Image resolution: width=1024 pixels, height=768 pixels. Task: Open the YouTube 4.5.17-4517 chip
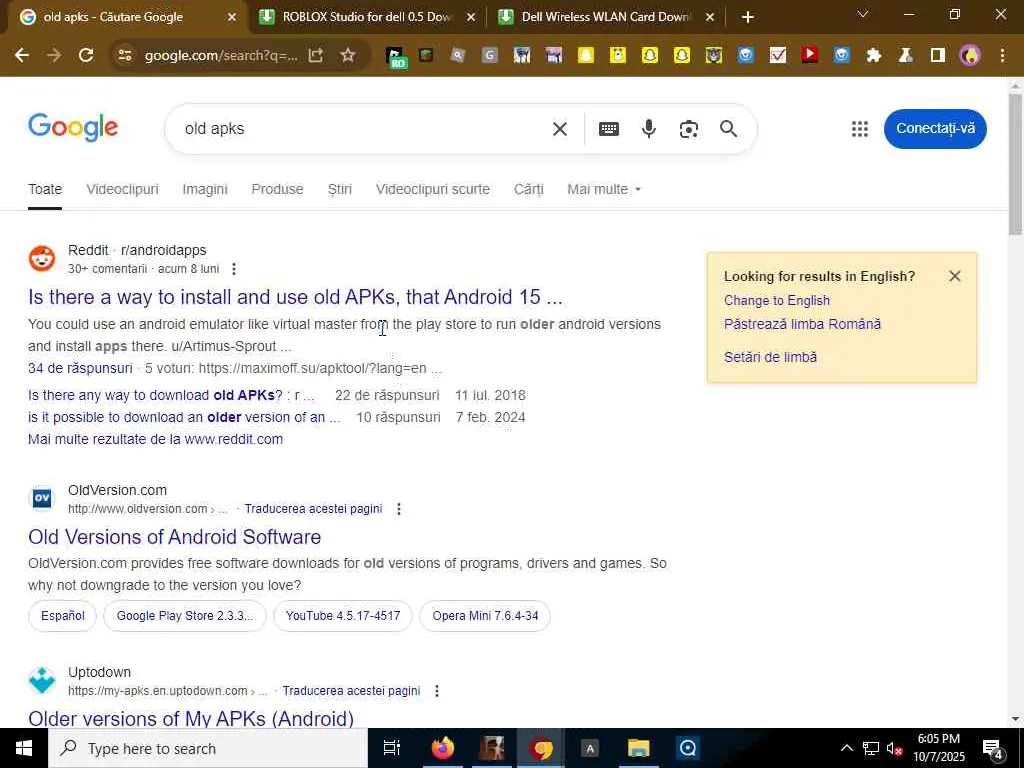(x=343, y=616)
